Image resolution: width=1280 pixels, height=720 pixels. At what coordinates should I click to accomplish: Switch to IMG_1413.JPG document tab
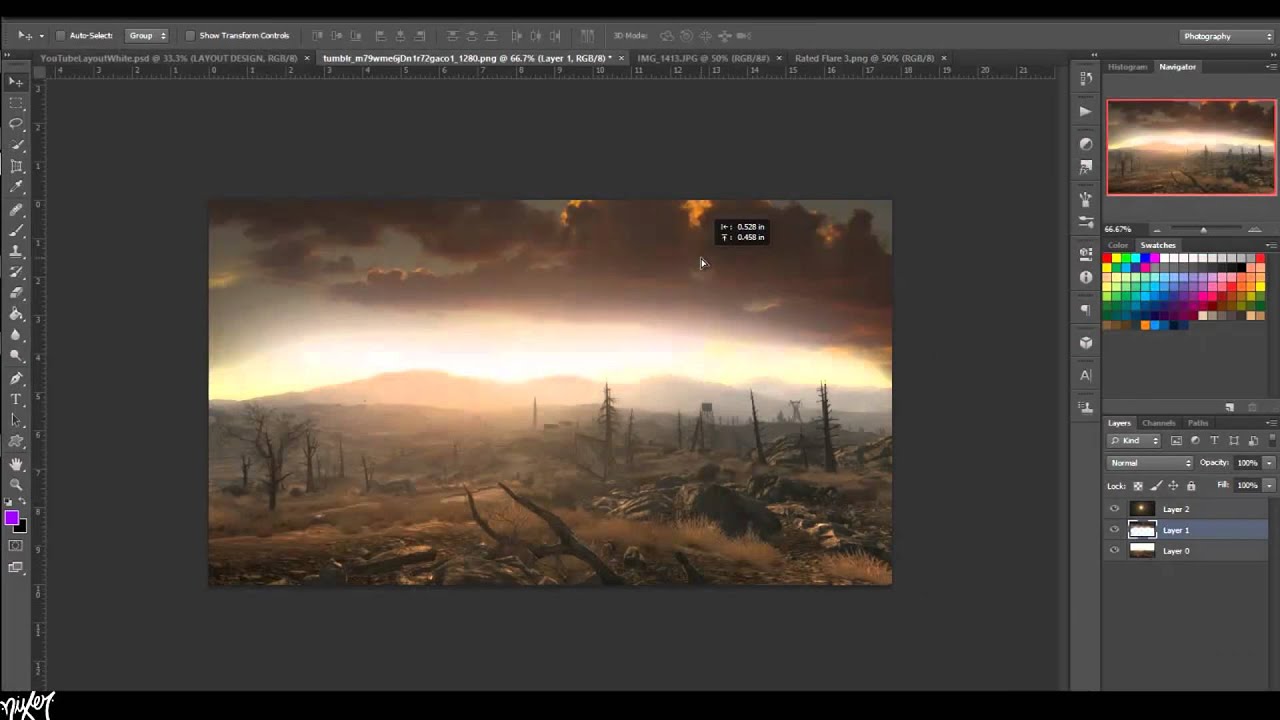pyautogui.click(x=703, y=58)
